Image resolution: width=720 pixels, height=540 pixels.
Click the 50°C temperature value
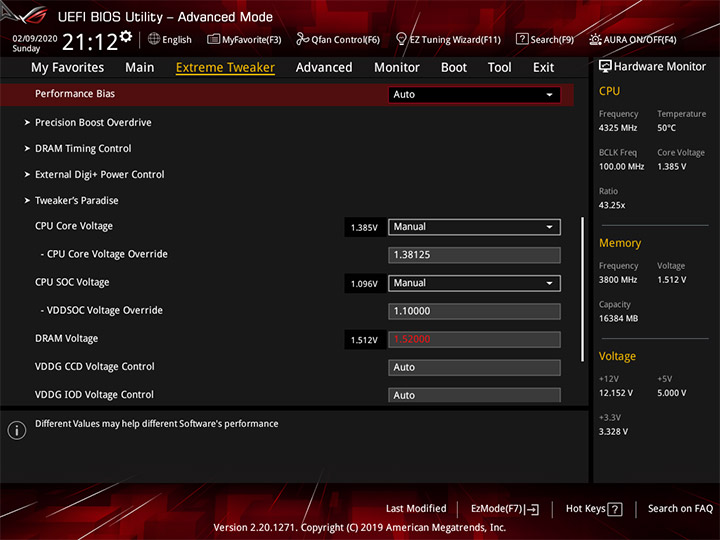666,128
